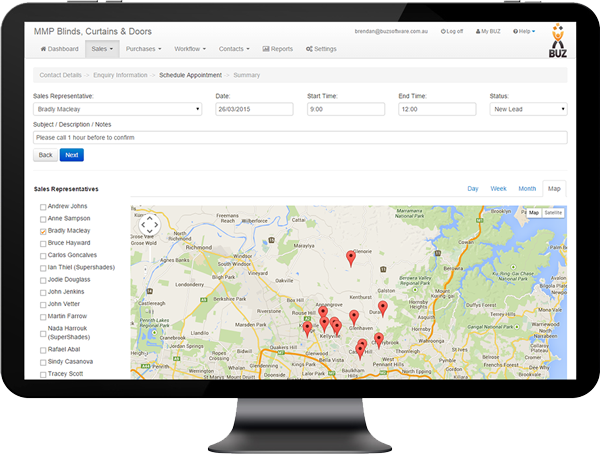
Task: Check the Anne Sampson checkbox
Action: [43, 219]
